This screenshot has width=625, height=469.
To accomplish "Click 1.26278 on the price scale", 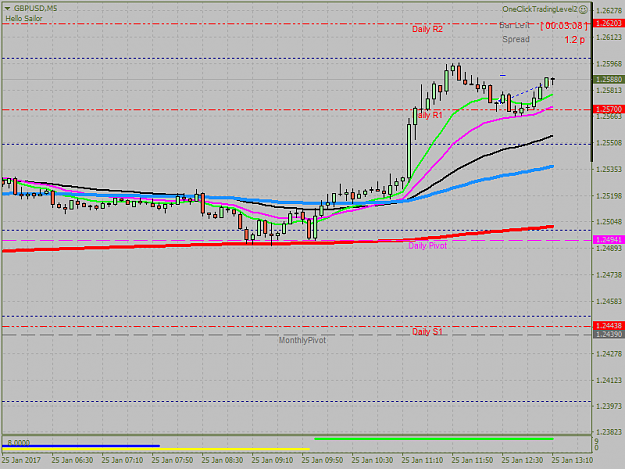I will coord(609,10).
